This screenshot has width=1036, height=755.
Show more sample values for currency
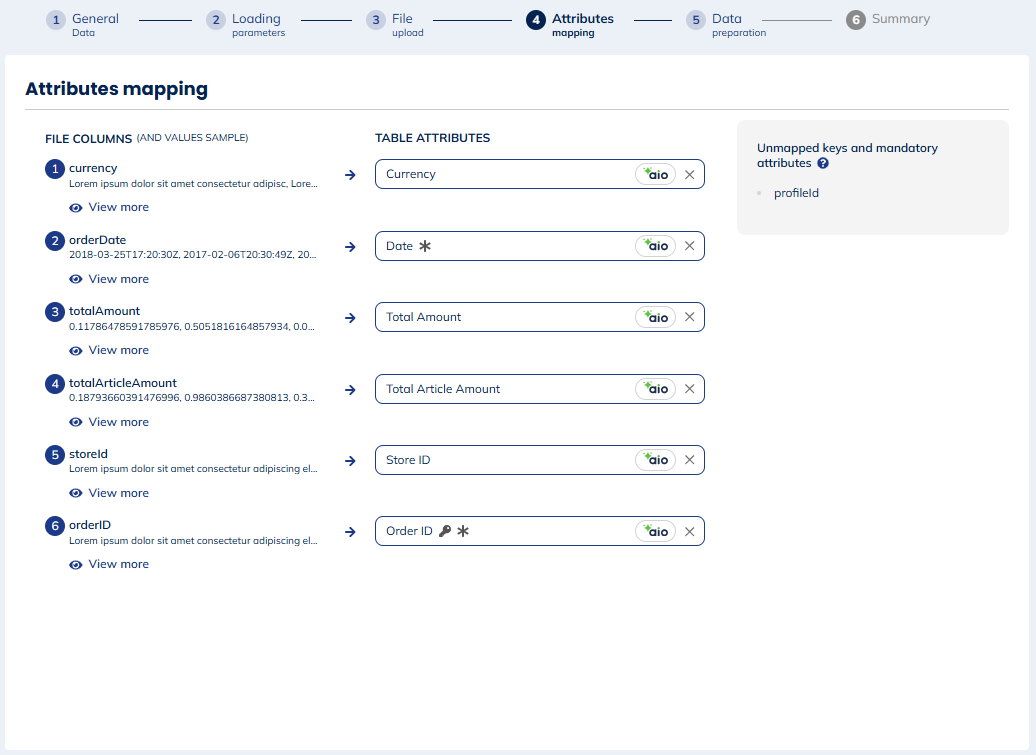coord(109,207)
